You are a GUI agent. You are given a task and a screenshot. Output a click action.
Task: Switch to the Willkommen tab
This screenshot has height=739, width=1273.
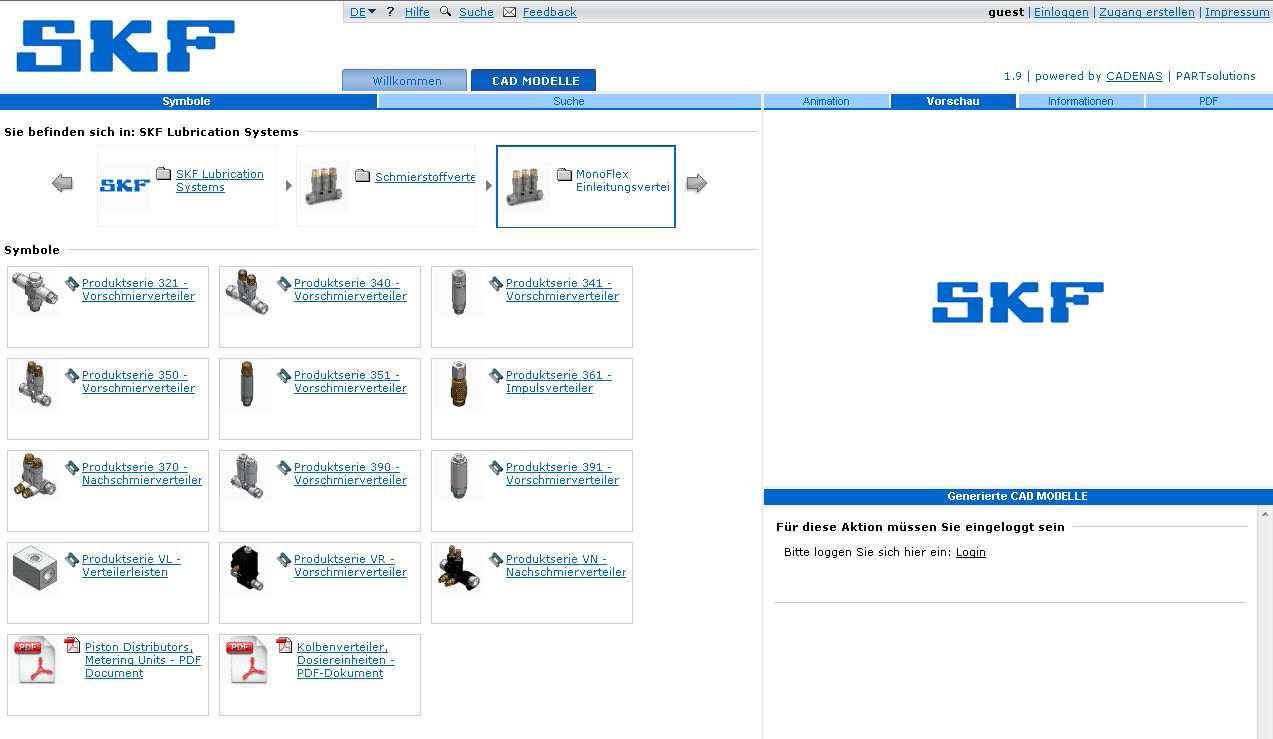pos(405,80)
